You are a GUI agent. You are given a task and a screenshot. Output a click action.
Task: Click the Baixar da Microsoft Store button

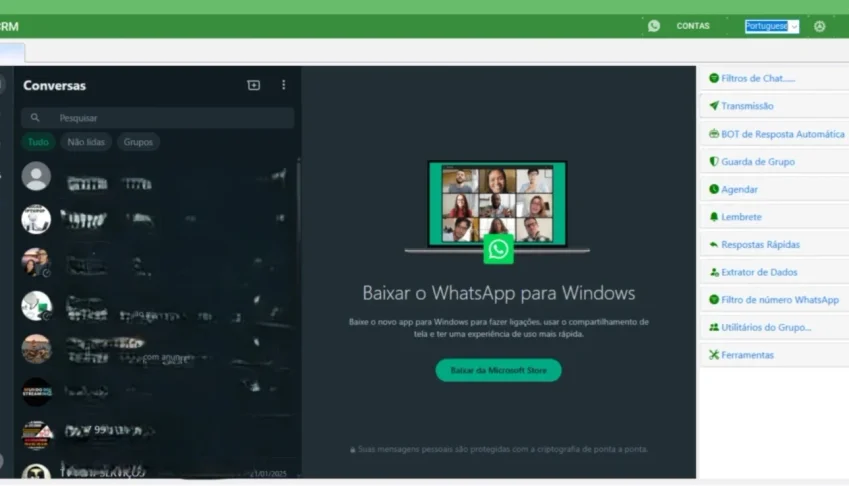498,370
